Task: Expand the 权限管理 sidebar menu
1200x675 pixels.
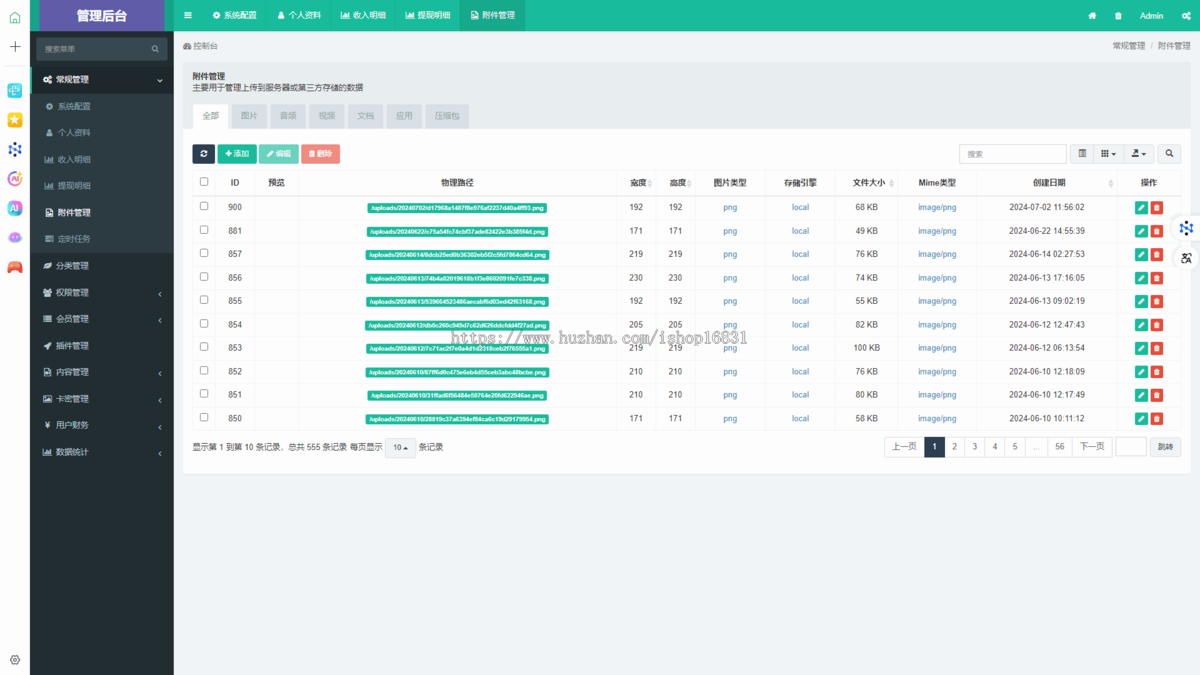Action: click(101, 293)
